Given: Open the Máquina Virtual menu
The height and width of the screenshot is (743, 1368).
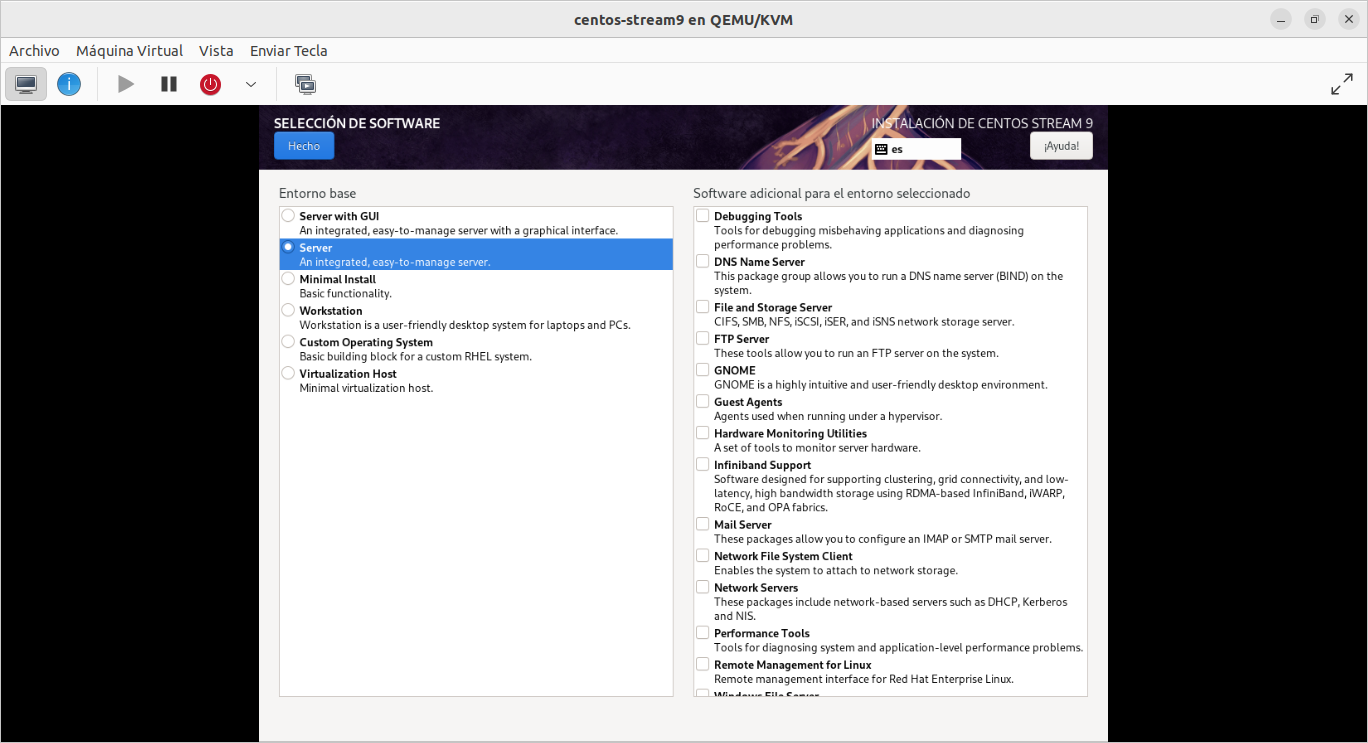Looking at the screenshot, I should click(x=130, y=50).
